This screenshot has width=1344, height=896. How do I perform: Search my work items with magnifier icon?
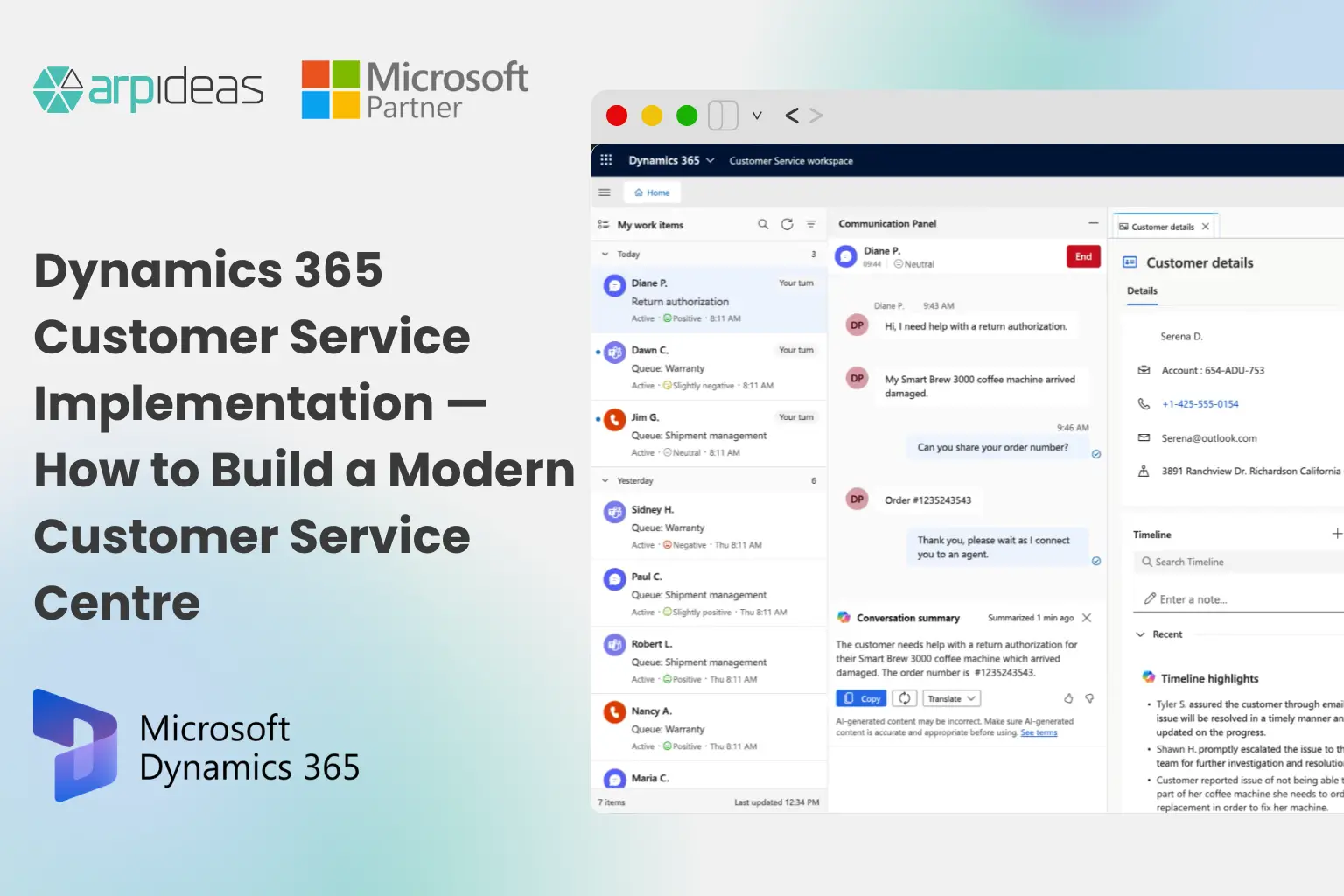click(x=763, y=225)
